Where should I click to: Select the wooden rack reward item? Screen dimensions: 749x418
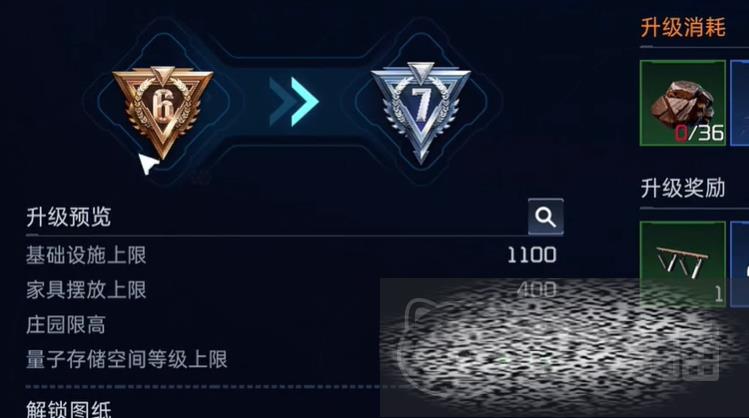683,264
